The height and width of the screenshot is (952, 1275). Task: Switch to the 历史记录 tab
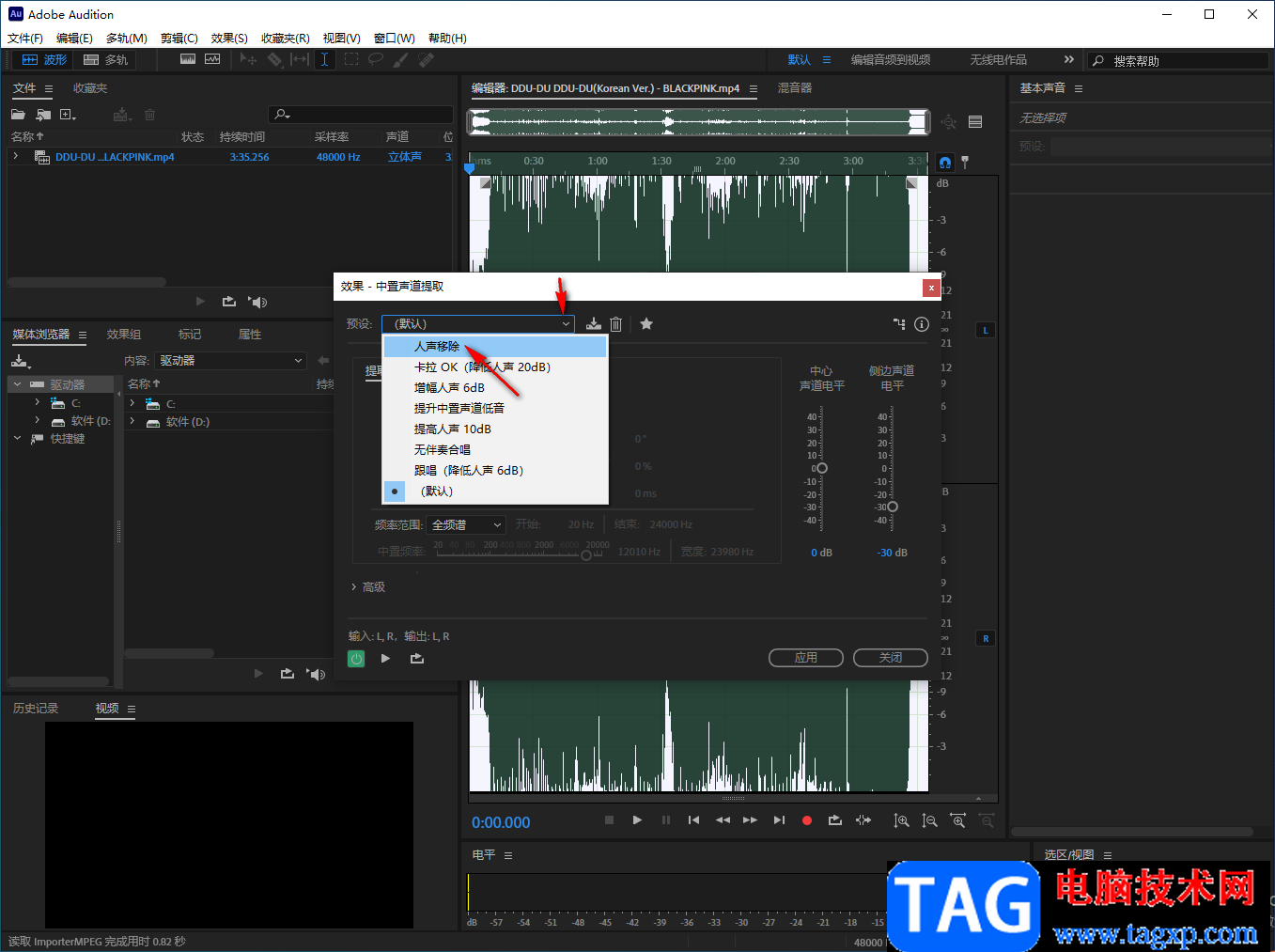coord(36,709)
